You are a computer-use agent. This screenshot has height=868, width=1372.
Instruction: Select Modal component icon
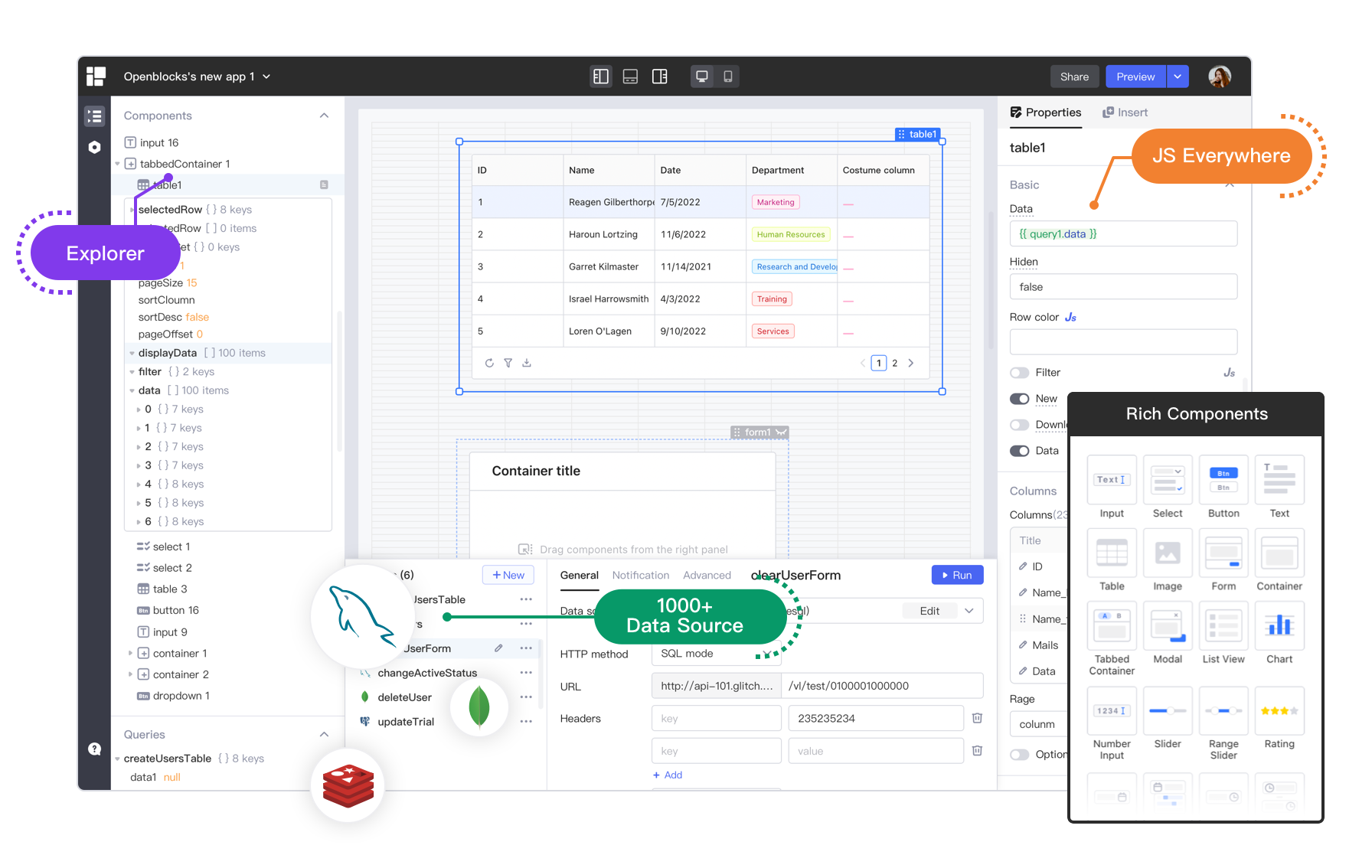coord(1168,626)
